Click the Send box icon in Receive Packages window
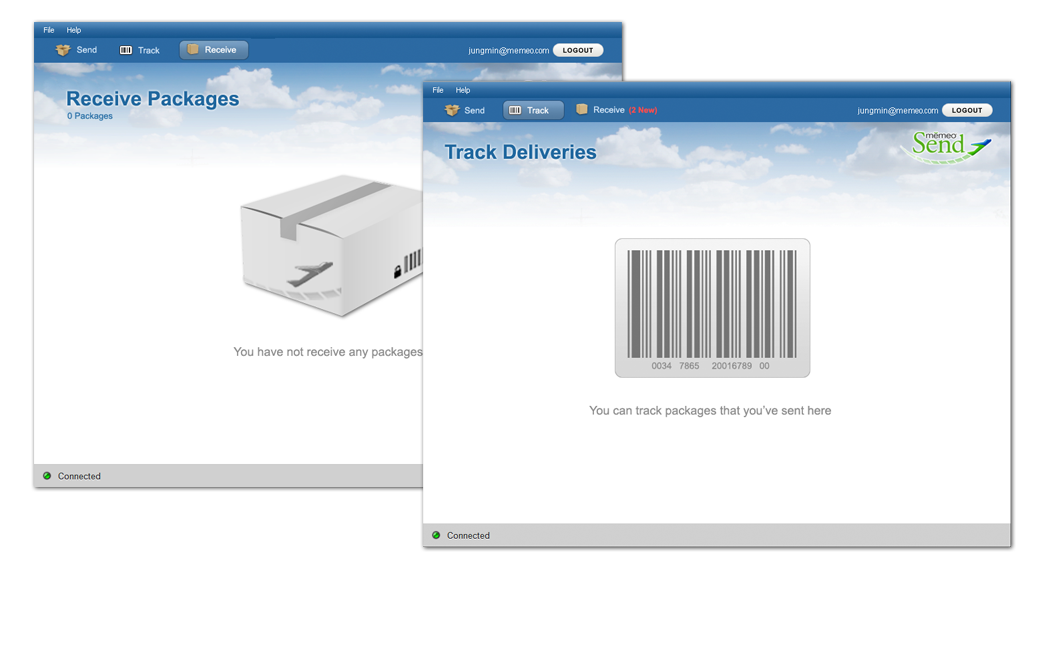This screenshot has width=1044, height=654. click(63, 50)
